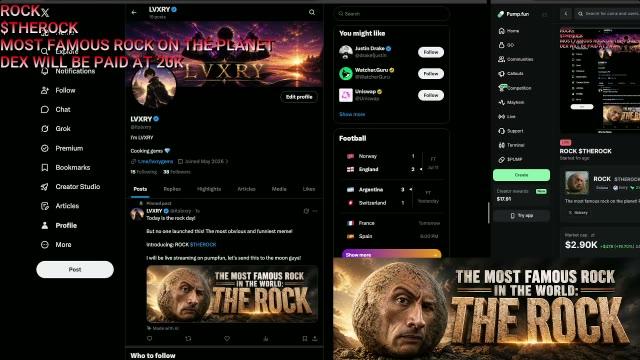Screen dimensions: 640x360
Task: Open Callouts in the Pump.fun sidebar
Action: pyautogui.click(x=511, y=74)
